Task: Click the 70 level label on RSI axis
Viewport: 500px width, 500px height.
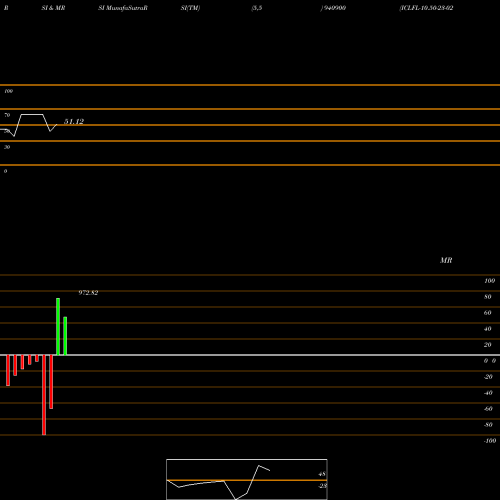Action: click(7, 115)
